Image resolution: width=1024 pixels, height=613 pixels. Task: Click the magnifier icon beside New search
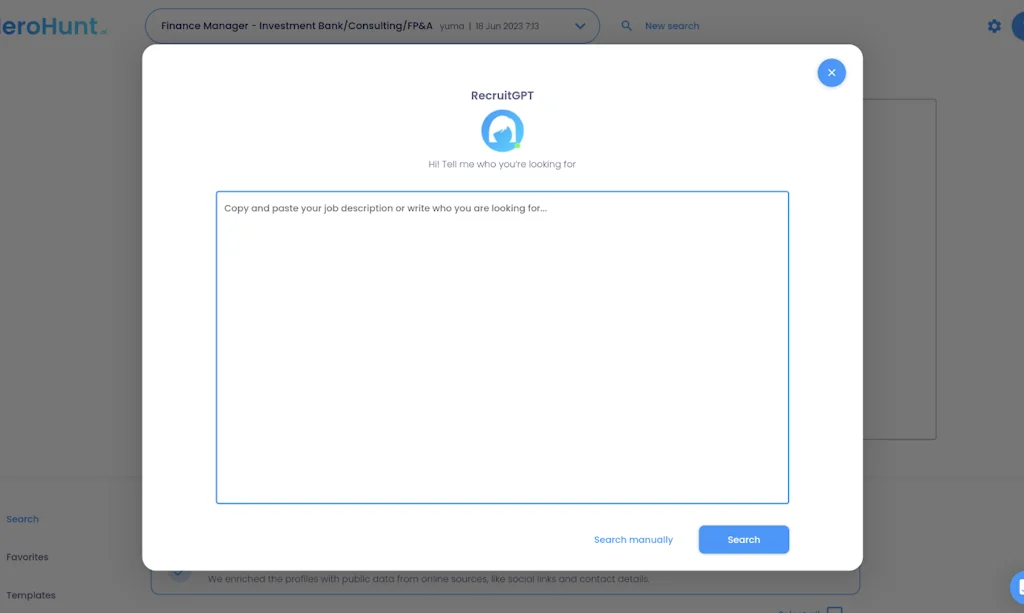tap(626, 25)
